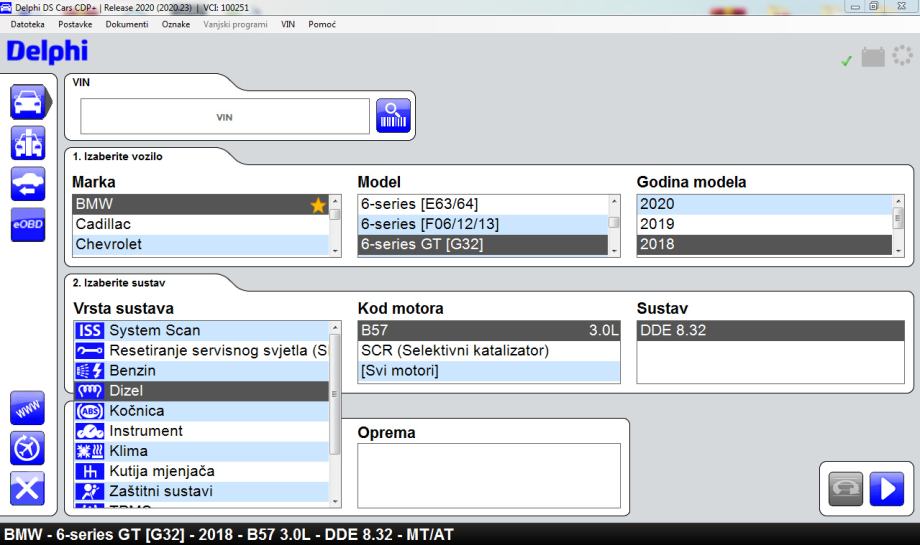Click down arrow of Vrsta sustava scrollbar

(335, 502)
